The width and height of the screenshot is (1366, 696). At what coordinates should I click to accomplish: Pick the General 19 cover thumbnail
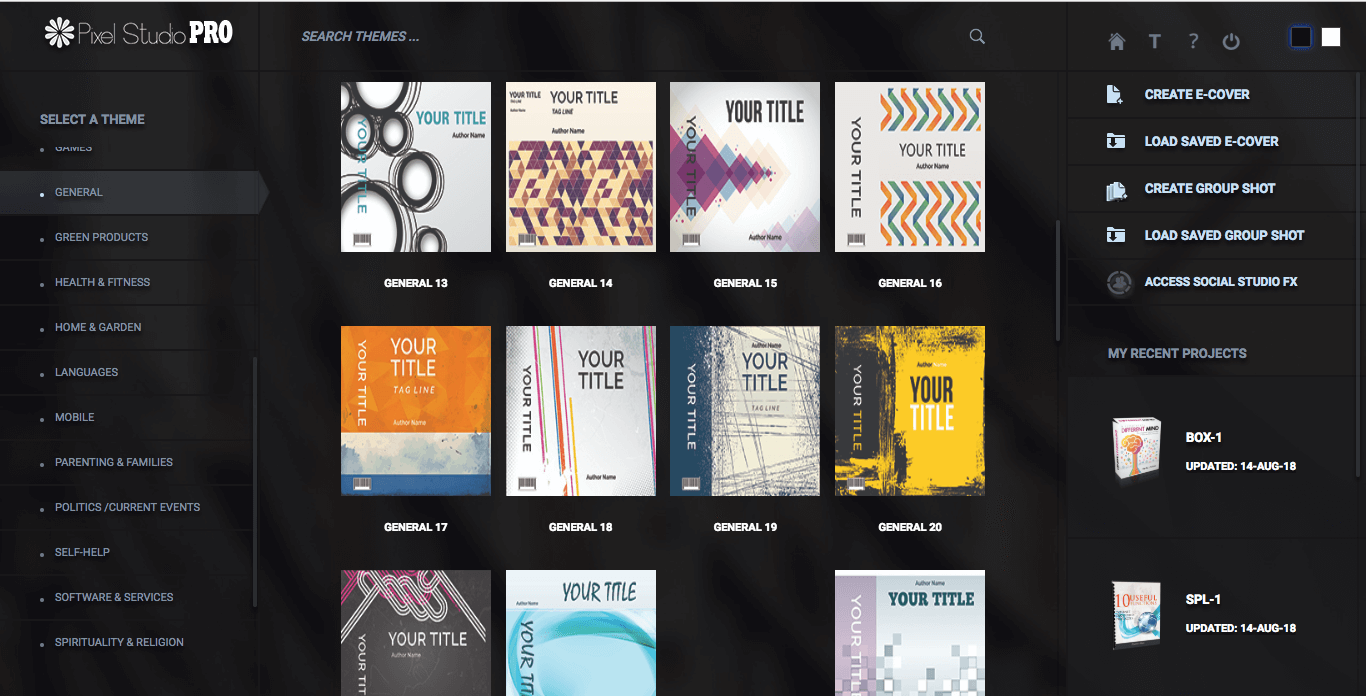[x=745, y=411]
